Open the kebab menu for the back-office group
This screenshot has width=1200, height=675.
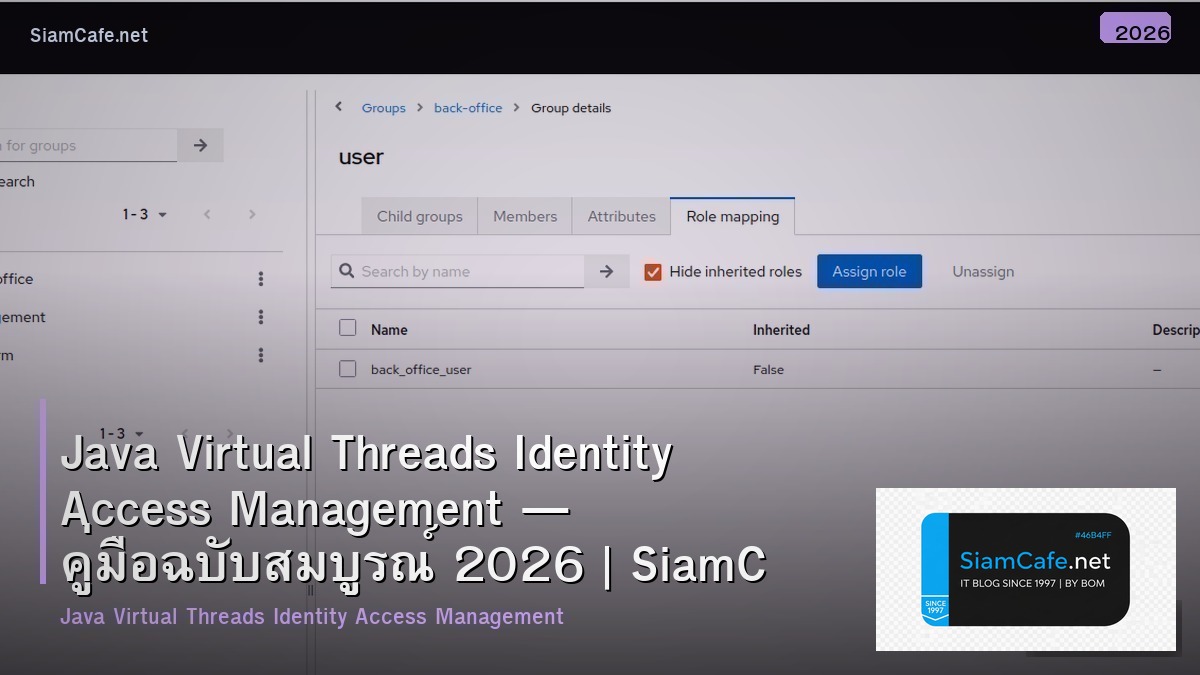(260, 279)
